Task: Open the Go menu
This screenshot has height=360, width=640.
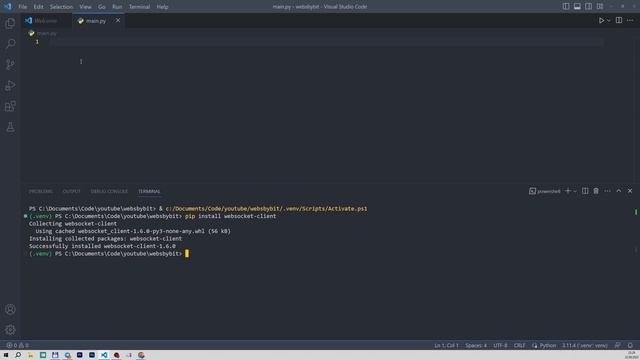Action: 102,7
